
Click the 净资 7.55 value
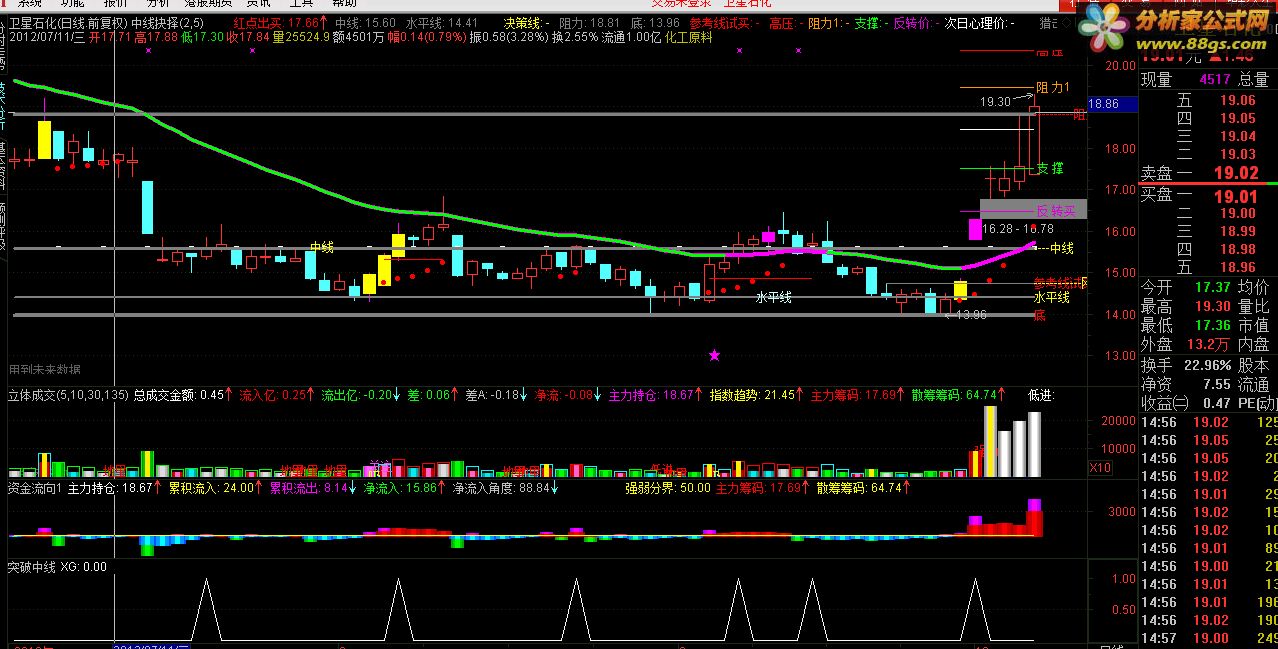[1217, 384]
